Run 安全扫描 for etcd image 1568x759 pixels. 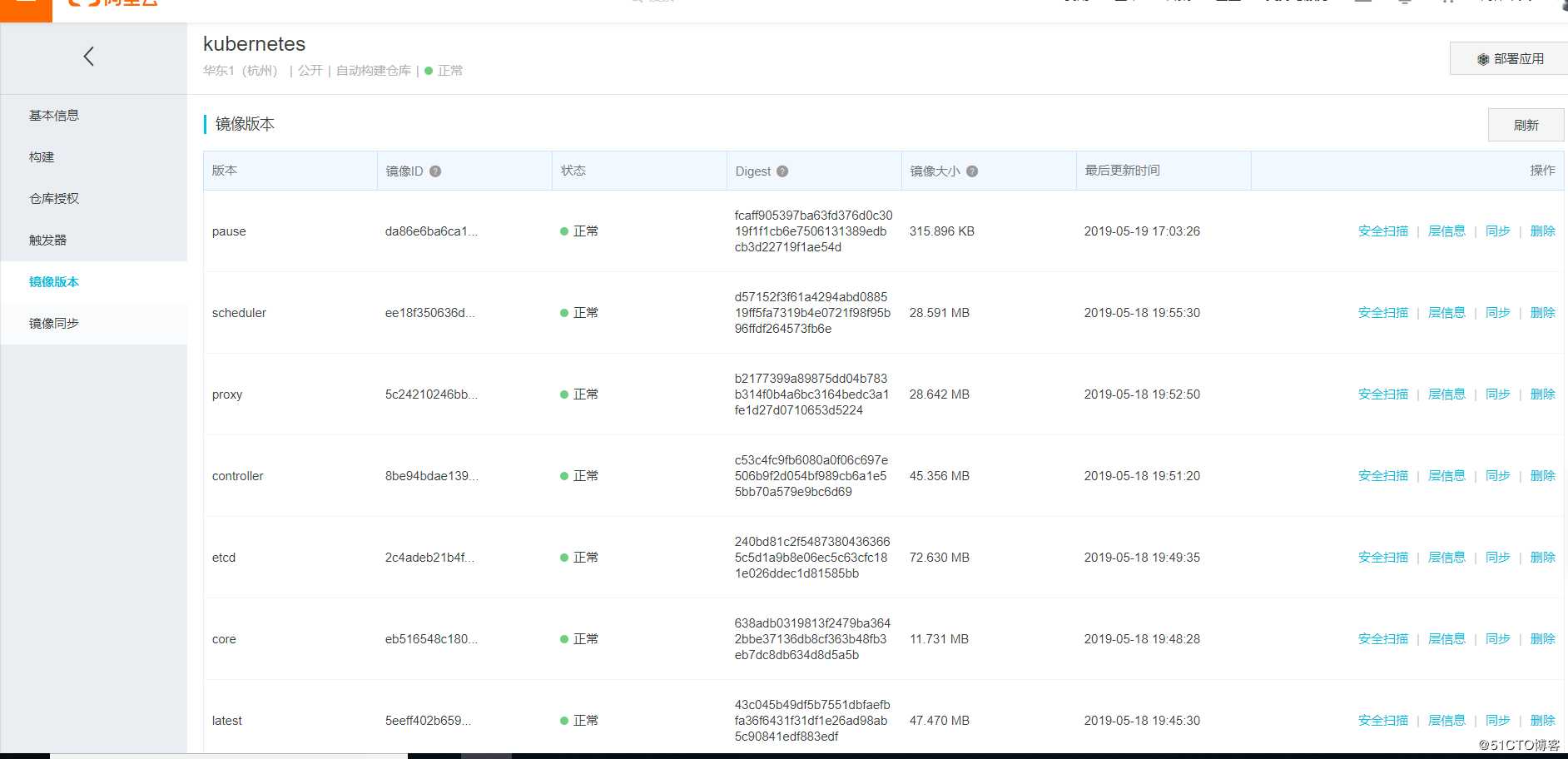click(1383, 558)
